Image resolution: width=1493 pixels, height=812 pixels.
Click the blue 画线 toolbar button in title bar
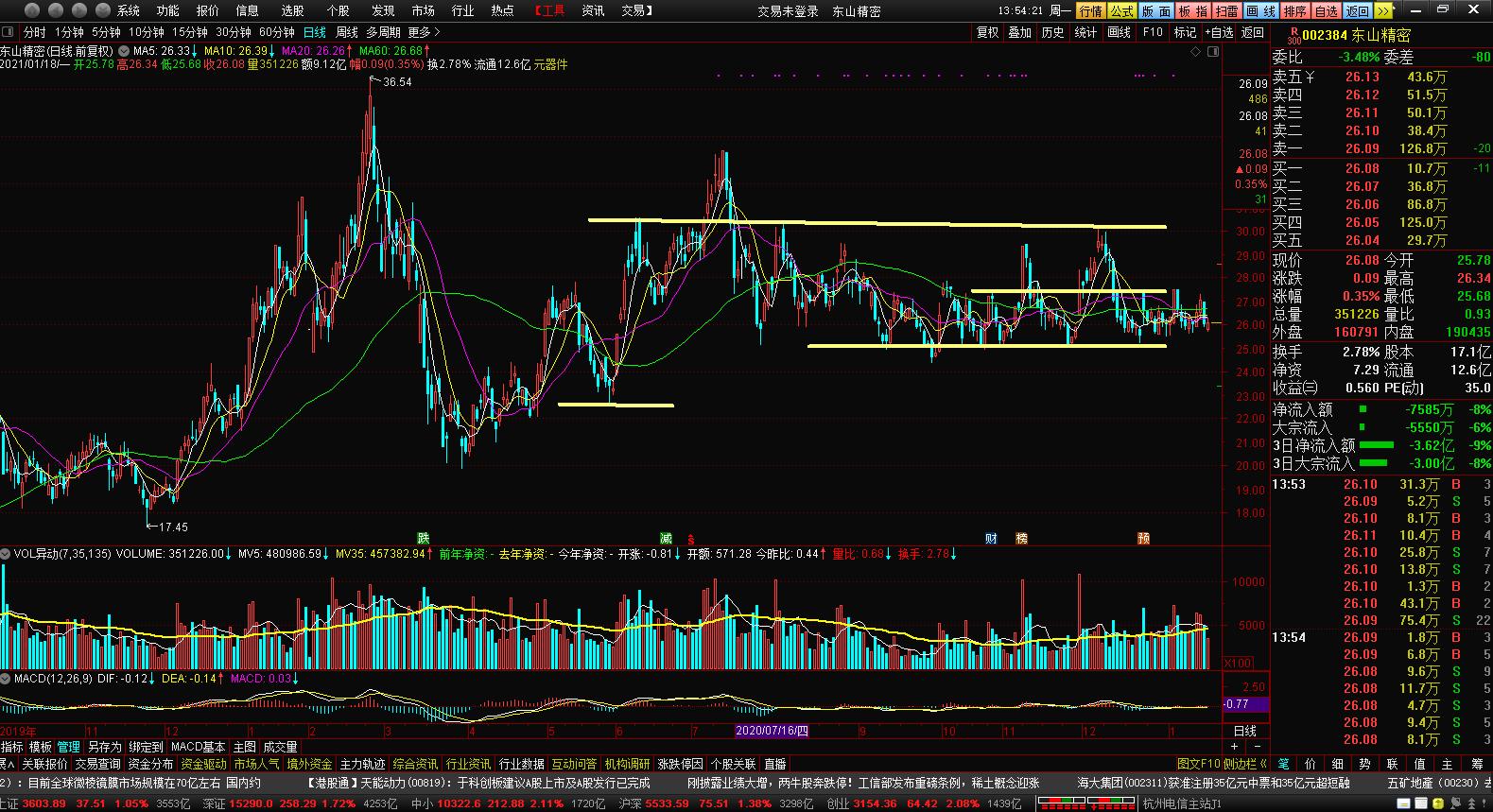pos(1259,10)
